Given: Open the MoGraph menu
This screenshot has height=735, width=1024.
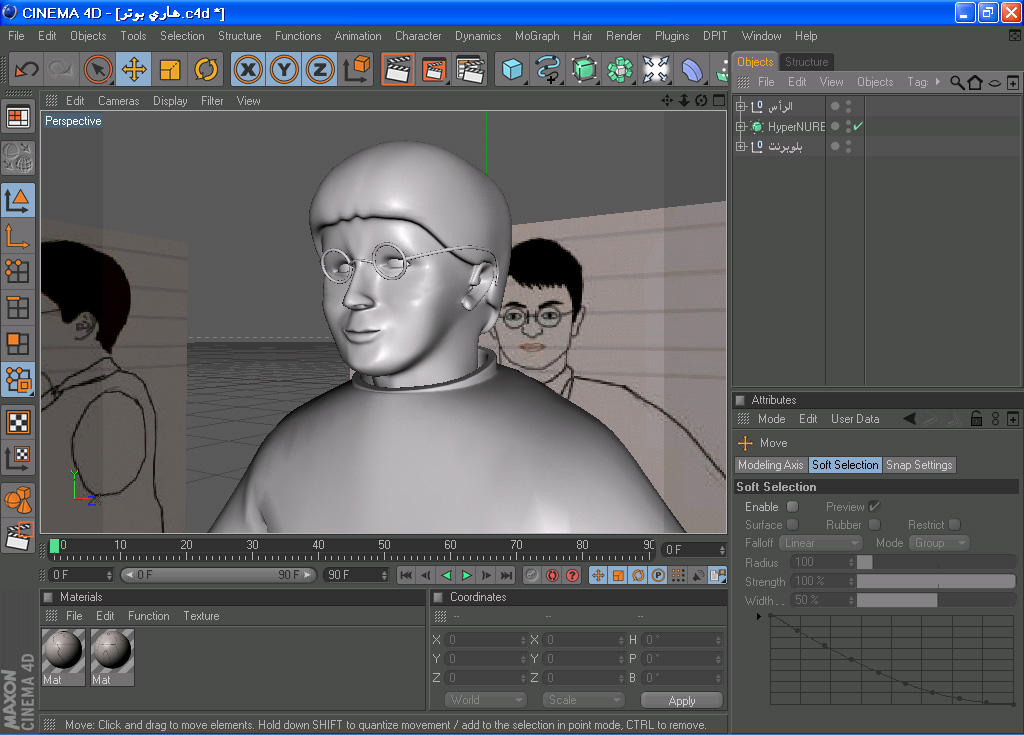Looking at the screenshot, I should [x=537, y=36].
